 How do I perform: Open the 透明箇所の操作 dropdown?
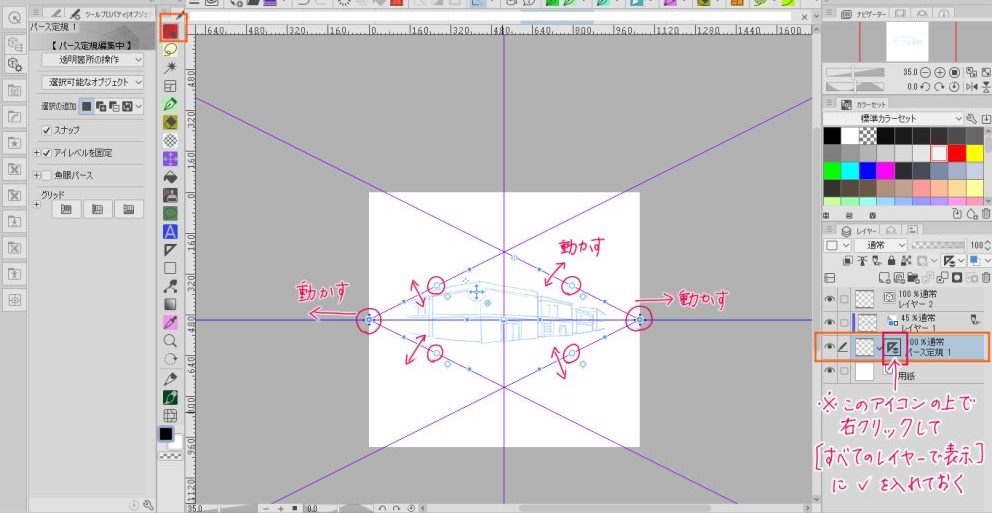pos(93,60)
